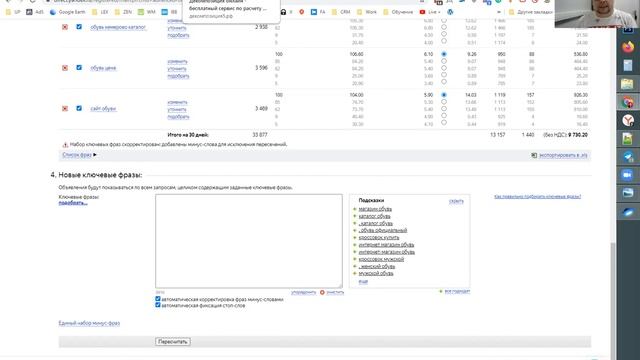The width and height of the screenshot is (640, 360).
Task: Toggle automatic stop-word fixation checkbox
Action: tap(158, 305)
